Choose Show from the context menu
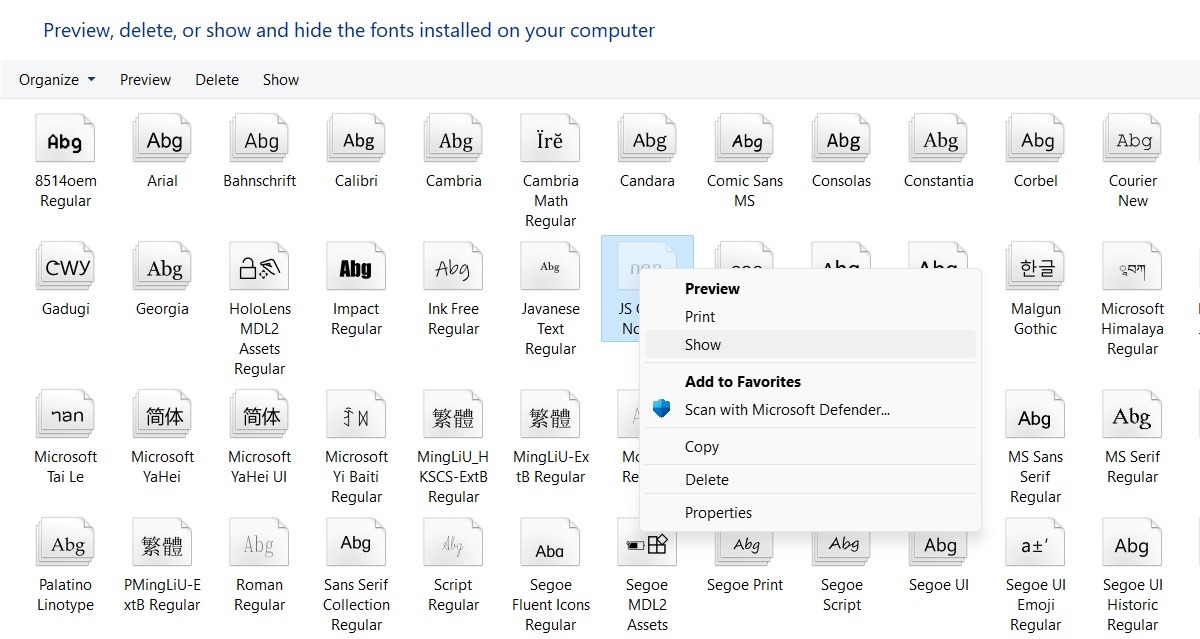The image size is (1200, 639). click(x=703, y=344)
